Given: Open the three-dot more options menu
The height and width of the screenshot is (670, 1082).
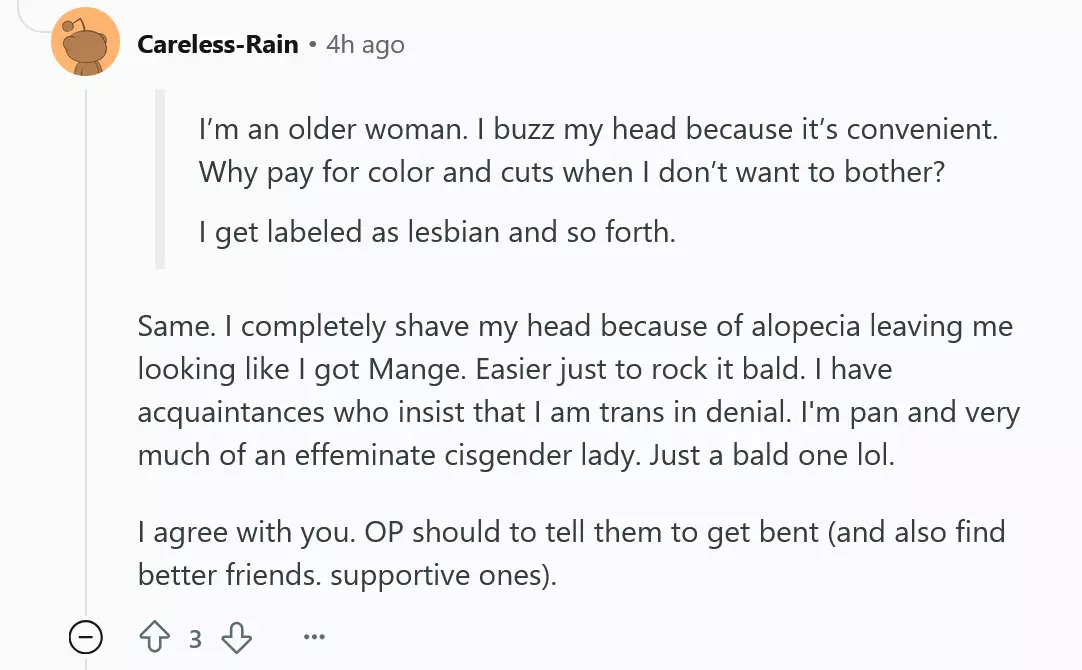Looking at the screenshot, I should 314,637.
